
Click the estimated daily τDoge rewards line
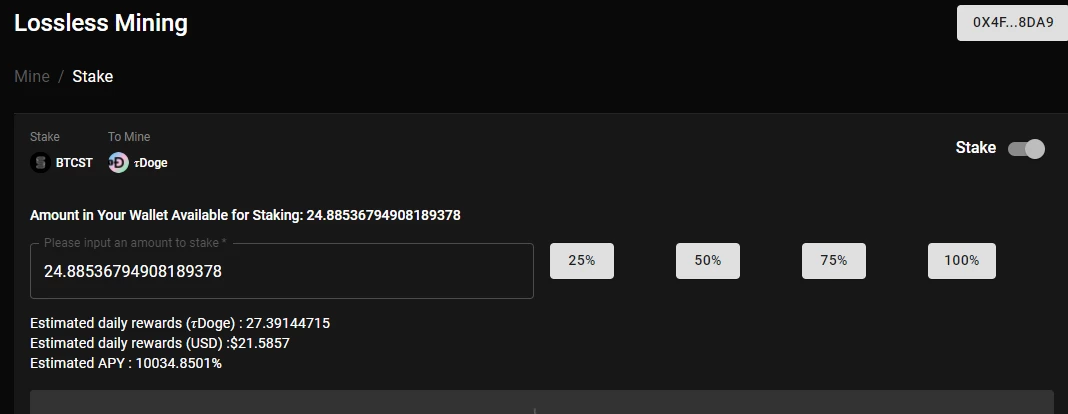point(180,323)
